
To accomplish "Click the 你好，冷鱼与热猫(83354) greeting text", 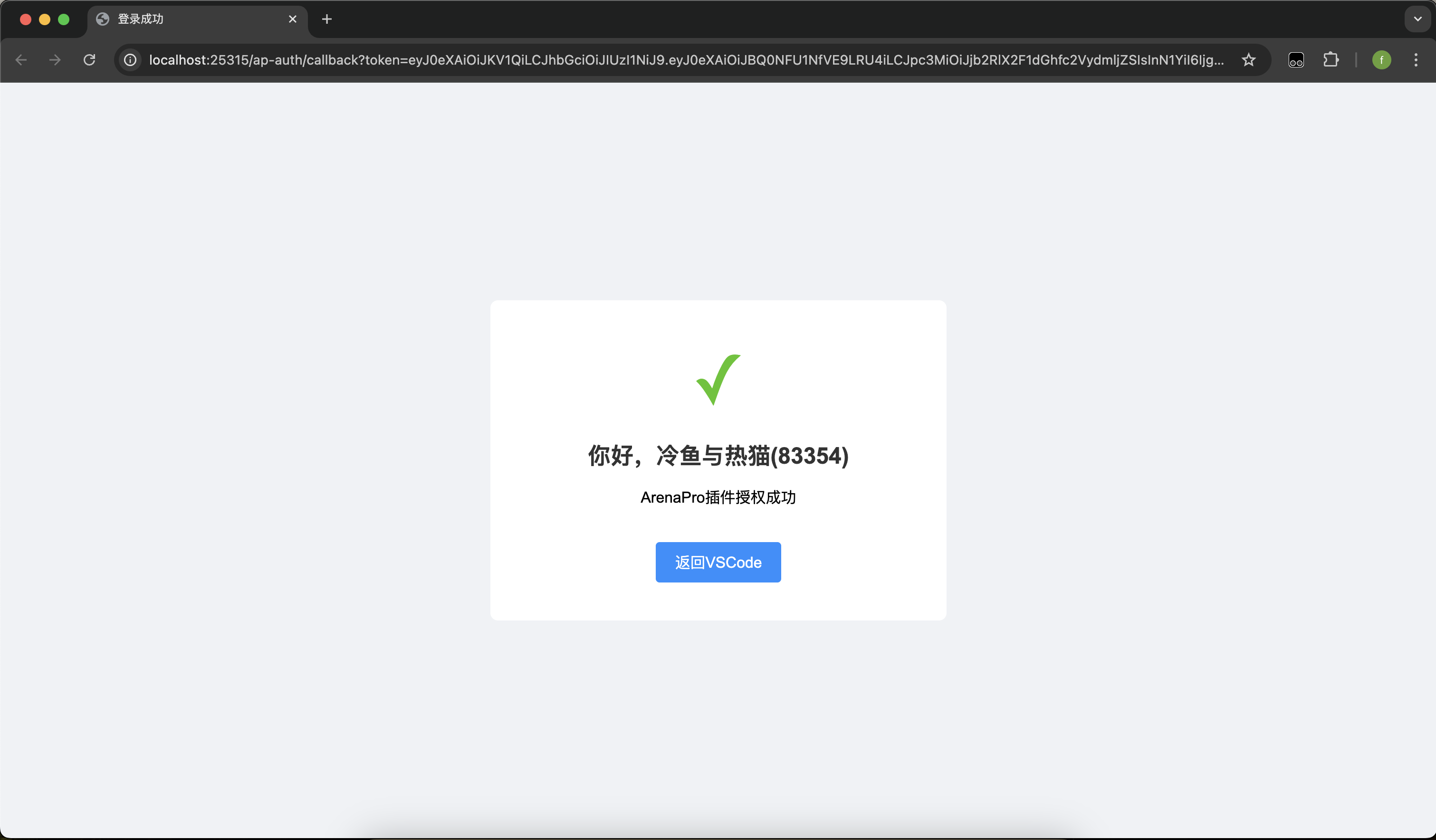I will tap(718, 455).
